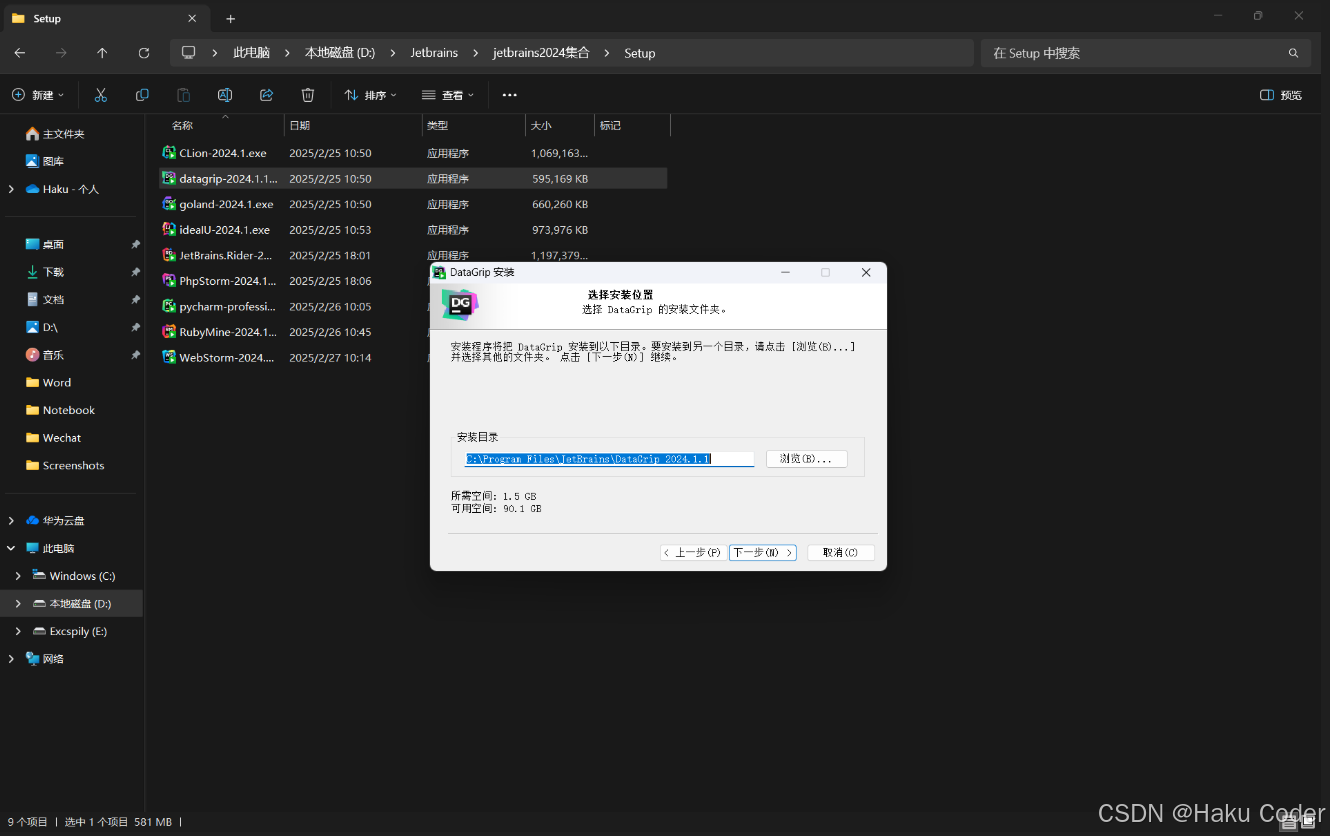The width and height of the screenshot is (1330, 836).
Task: Select the 973,976 KB size cell
Action: tap(560, 230)
